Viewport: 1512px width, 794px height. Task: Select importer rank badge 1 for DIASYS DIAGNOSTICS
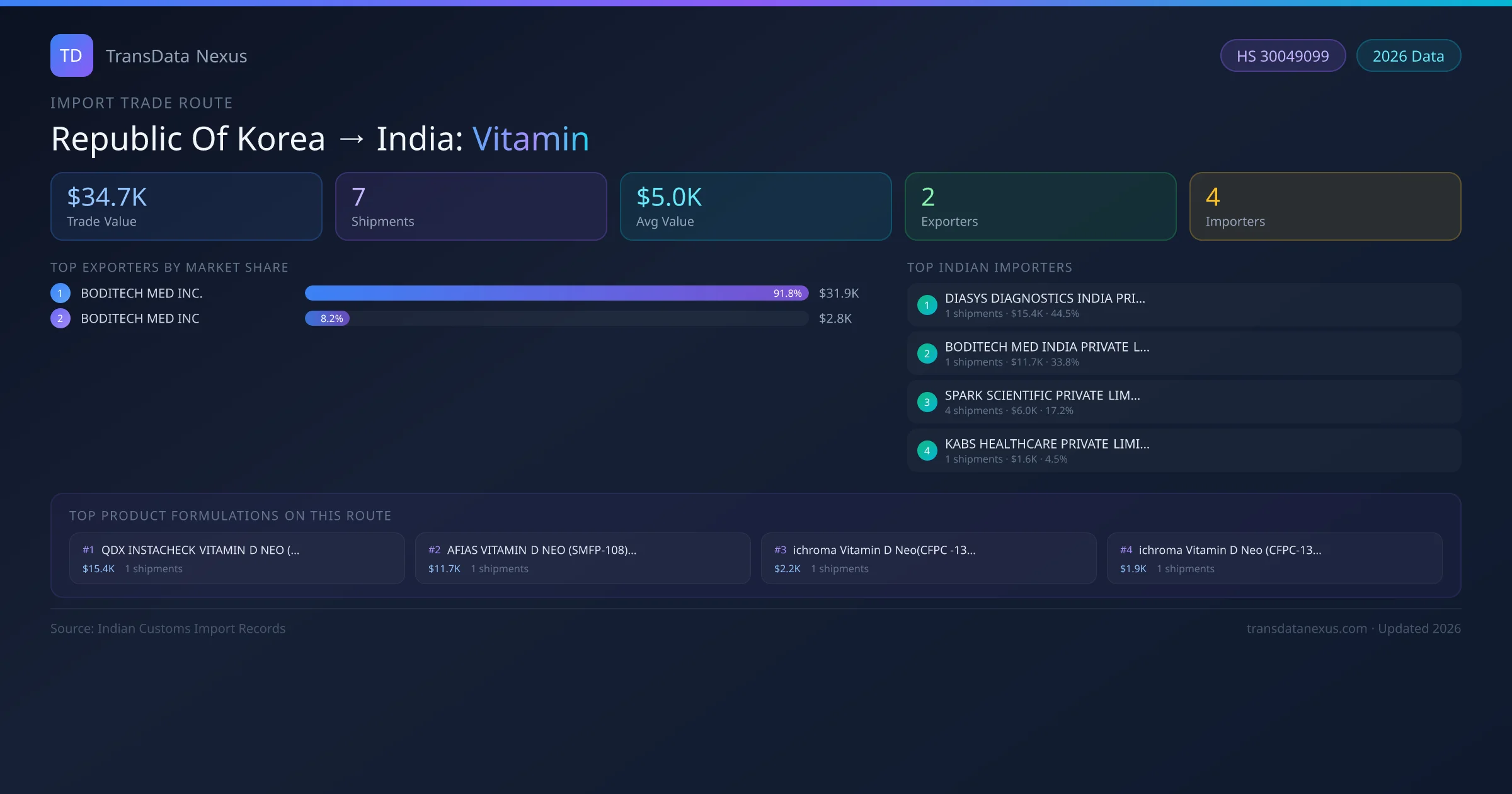click(927, 304)
